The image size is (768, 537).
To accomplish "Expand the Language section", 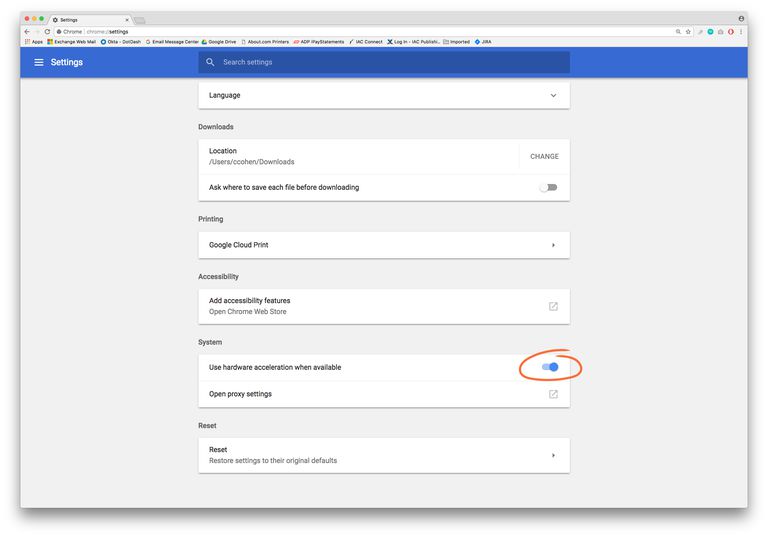I will [553, 96].
